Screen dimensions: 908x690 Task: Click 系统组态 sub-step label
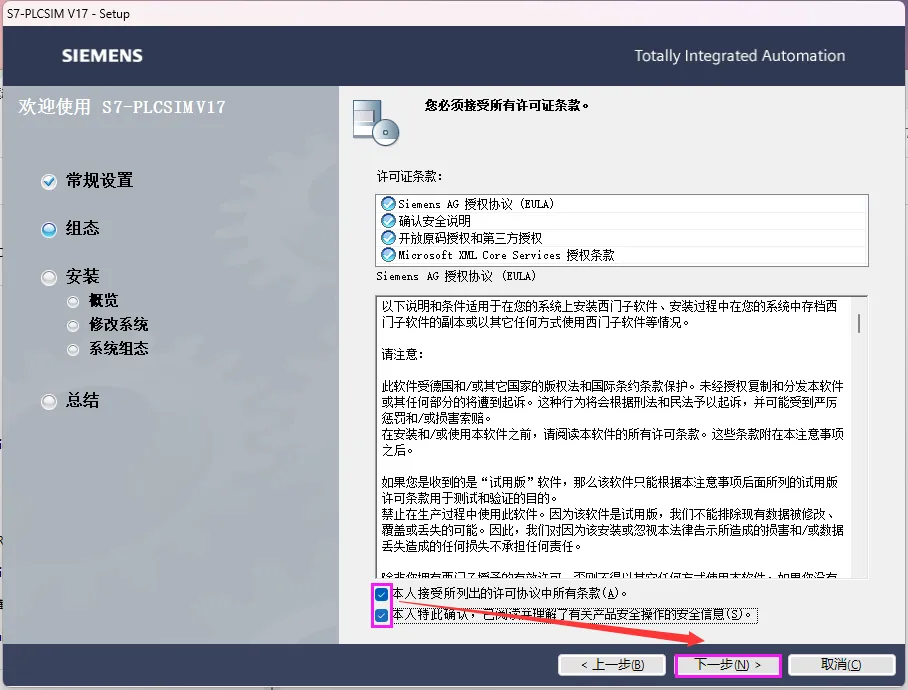119,348
